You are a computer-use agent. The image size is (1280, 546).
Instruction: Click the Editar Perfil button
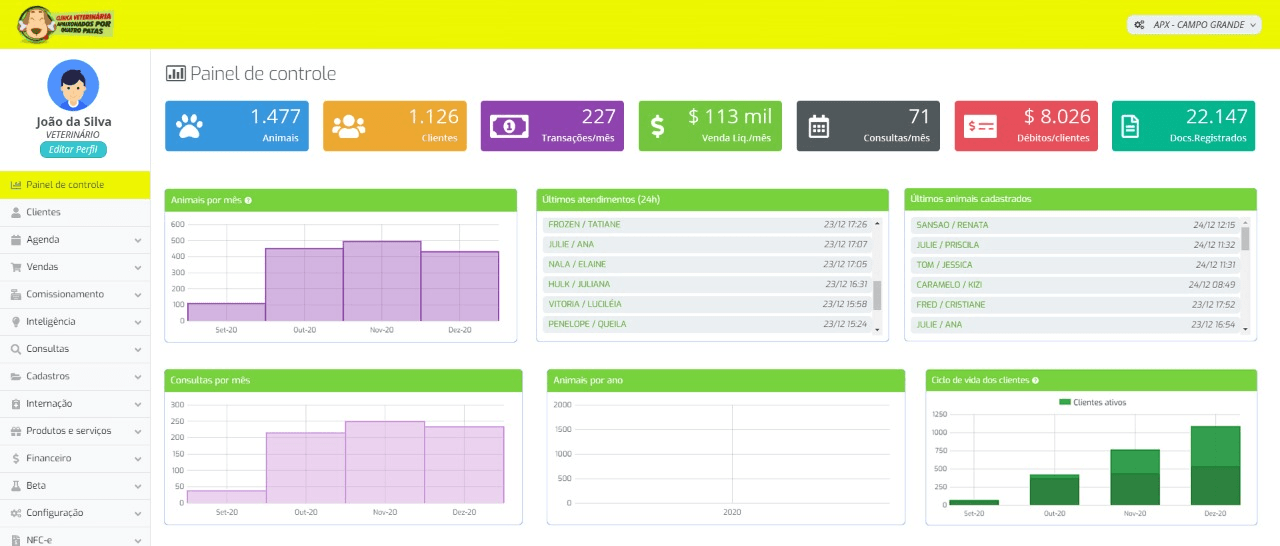coord(73,150)
